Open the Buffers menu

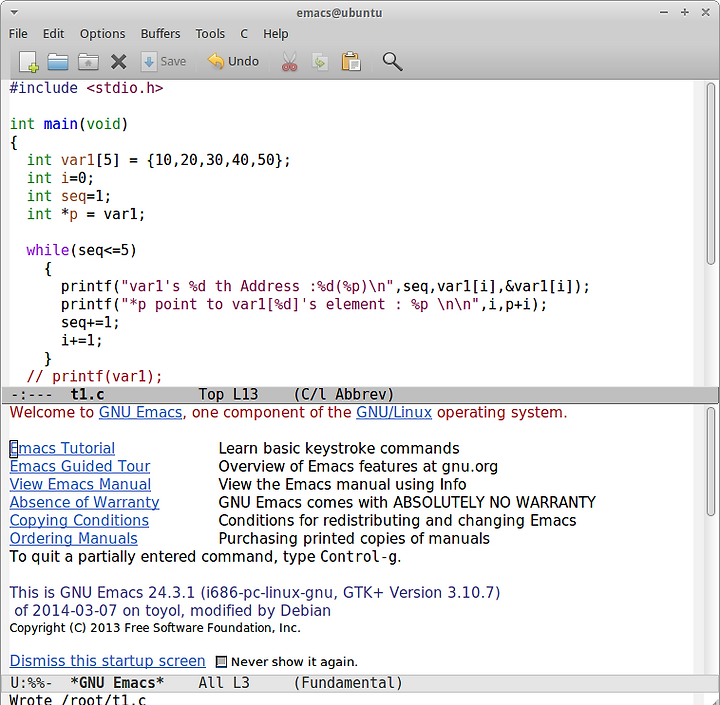(x=160, y=34)
